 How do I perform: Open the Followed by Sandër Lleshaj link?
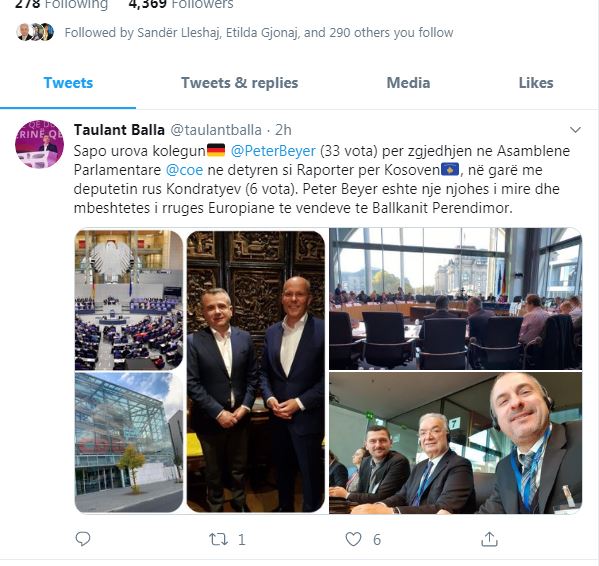(x=259, y=33)
